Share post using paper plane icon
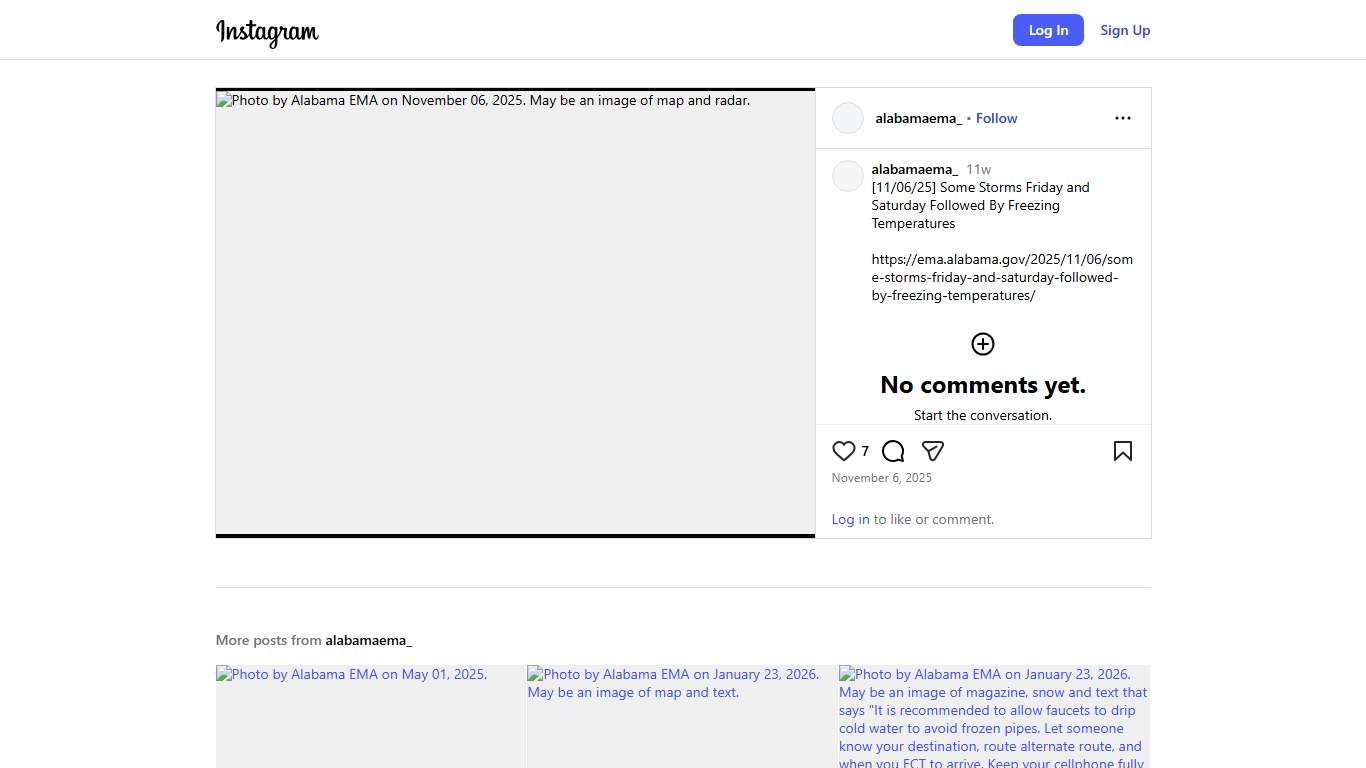This screenshot has height=768, width=1366. tap(933, 451)
